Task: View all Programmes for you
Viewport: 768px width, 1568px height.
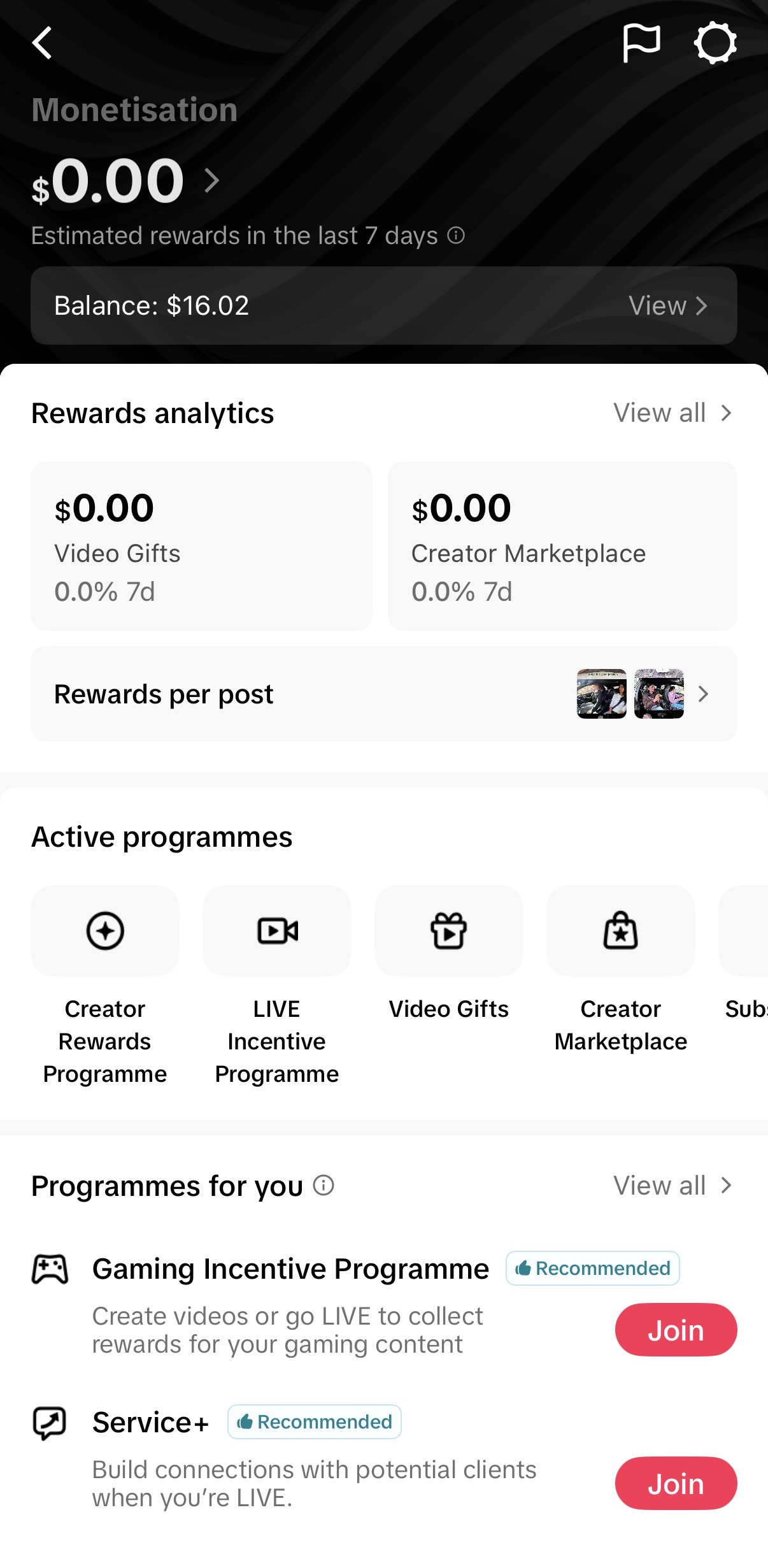Action: tap(672, 1186)
